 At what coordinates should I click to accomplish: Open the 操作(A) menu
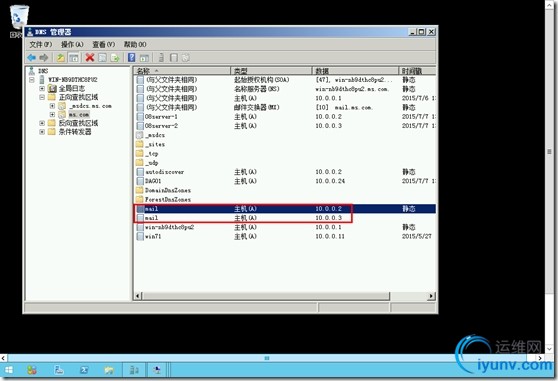[x=72, y=44]
